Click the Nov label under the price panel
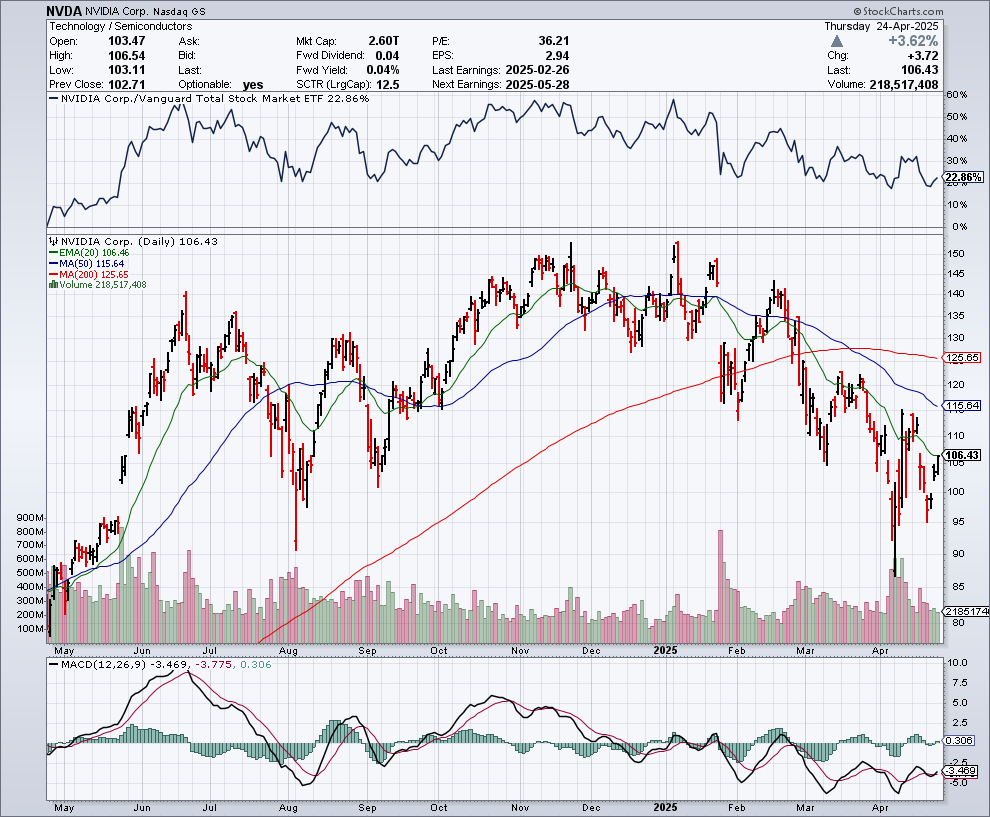 pos(520,650)
